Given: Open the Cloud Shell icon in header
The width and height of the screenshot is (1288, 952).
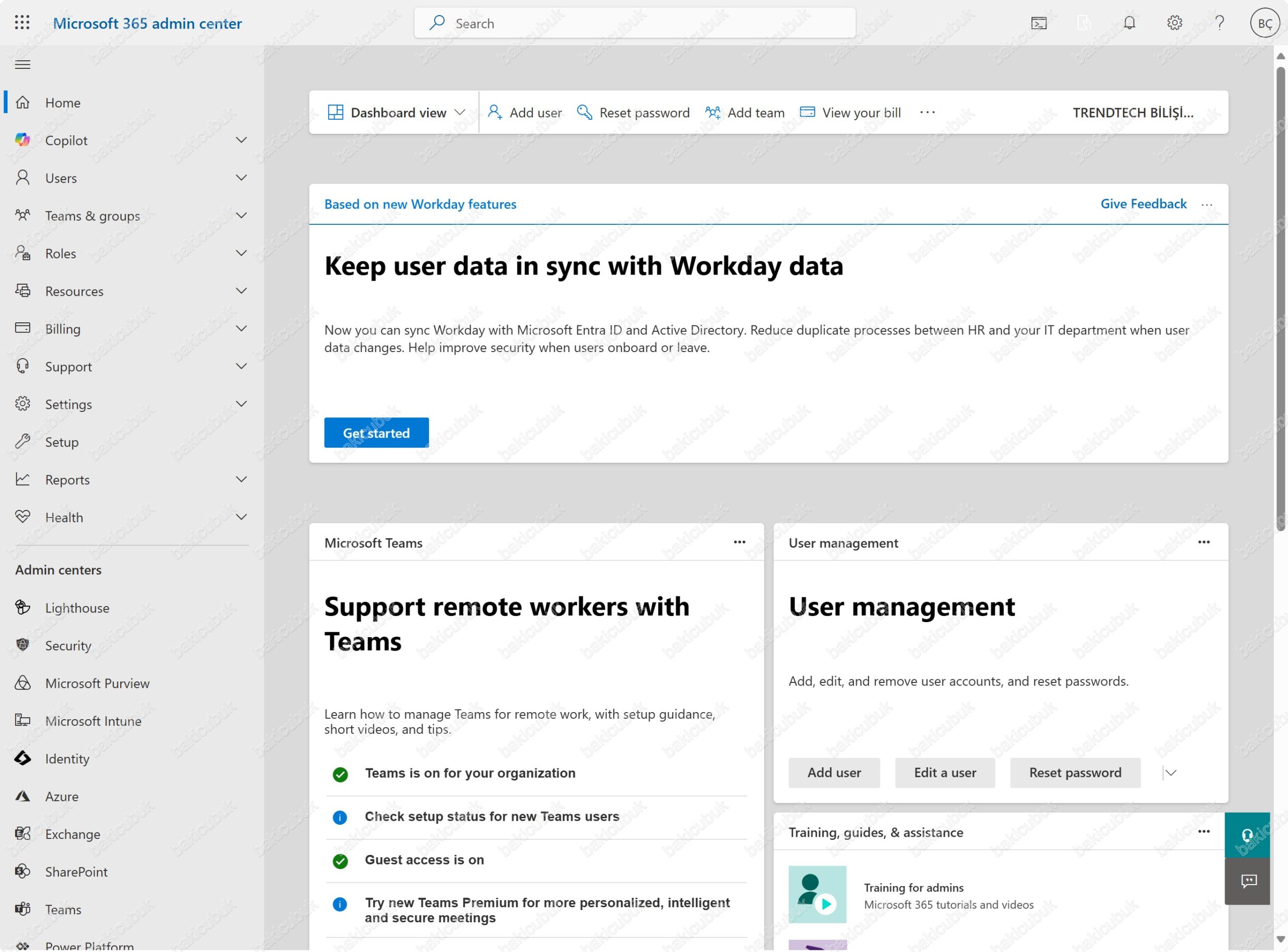Looking at the screenshot, I should (x=1038, y=23).
